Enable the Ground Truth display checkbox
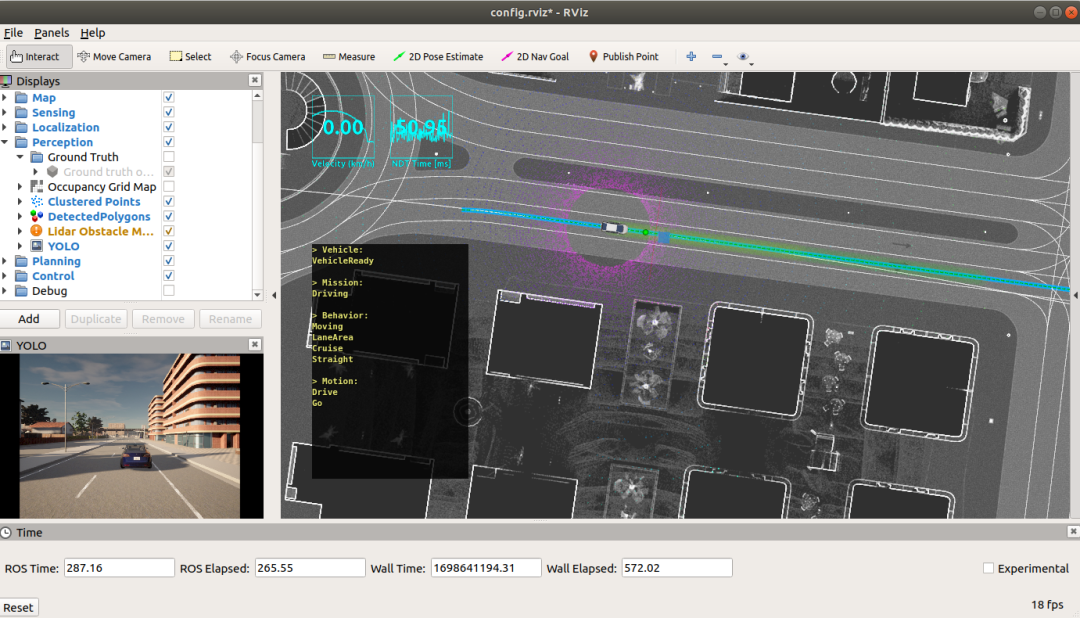 coord(169,157)
